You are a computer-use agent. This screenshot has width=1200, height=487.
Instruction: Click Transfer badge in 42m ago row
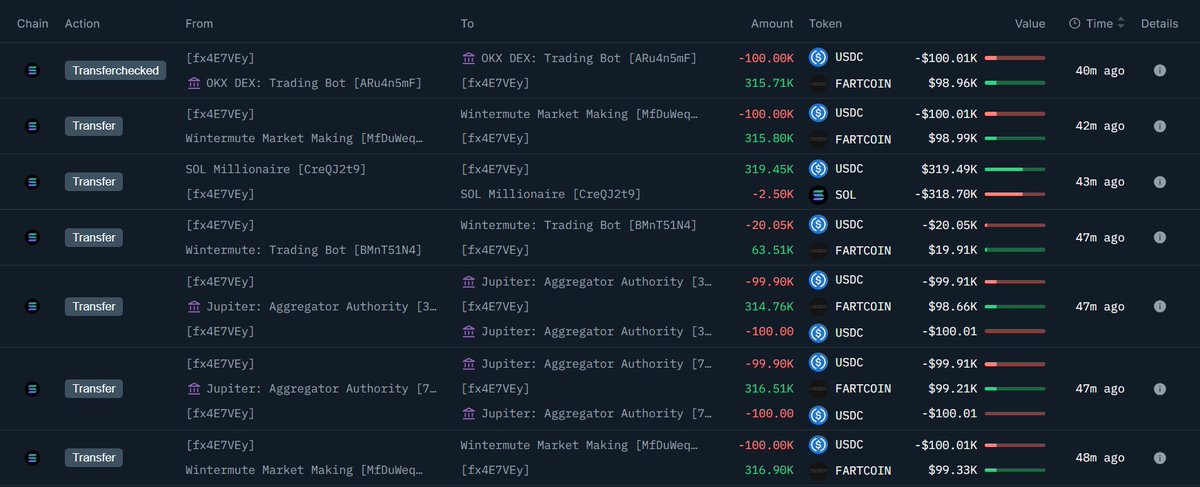point(94,126)
